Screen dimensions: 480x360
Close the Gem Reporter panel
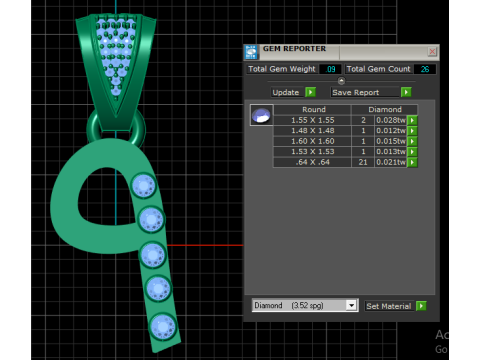click(x=432, y=51)
